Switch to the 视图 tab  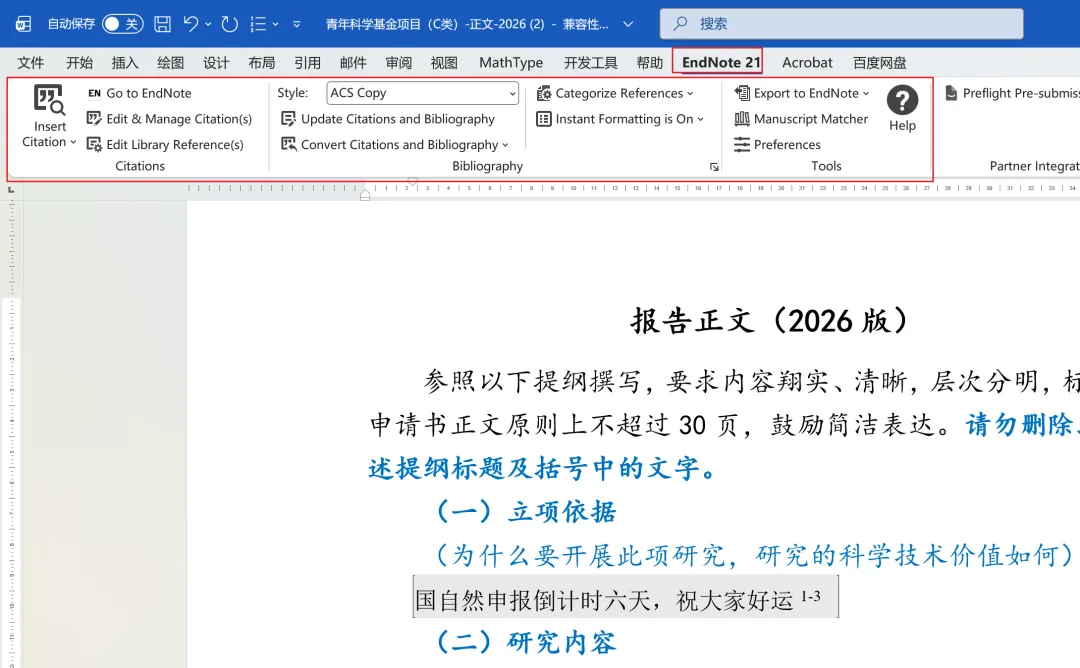click(x=444, y=63)
